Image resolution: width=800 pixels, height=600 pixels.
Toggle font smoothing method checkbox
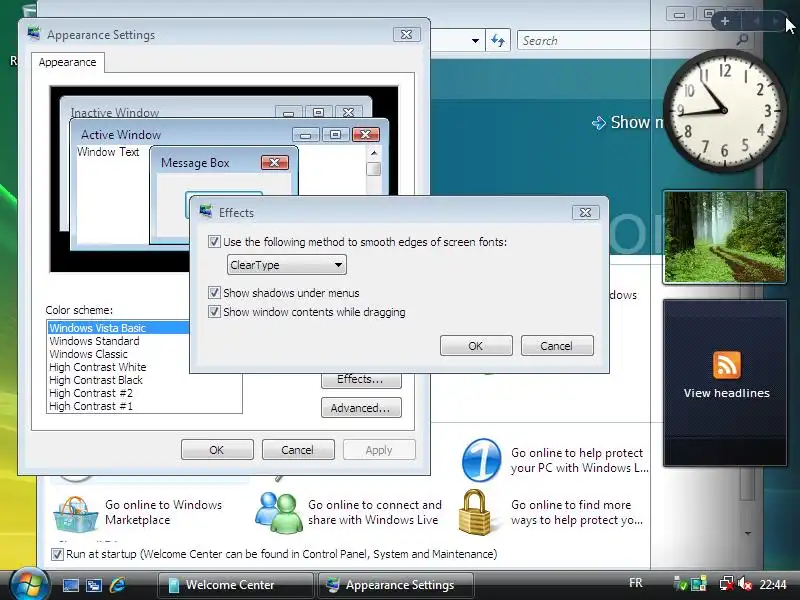[214, 242]
